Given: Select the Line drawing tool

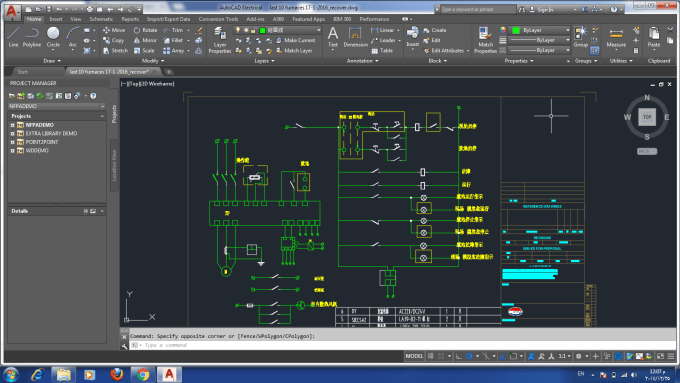Looking at the screenshot, I should pyautogui.click(x=13, y=37).
